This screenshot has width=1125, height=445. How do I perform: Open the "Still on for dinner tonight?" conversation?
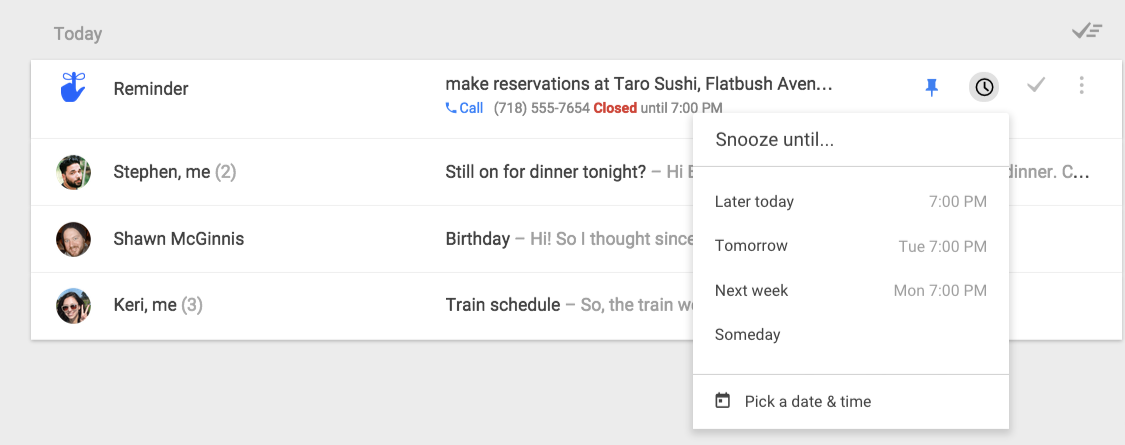(545, 172)
